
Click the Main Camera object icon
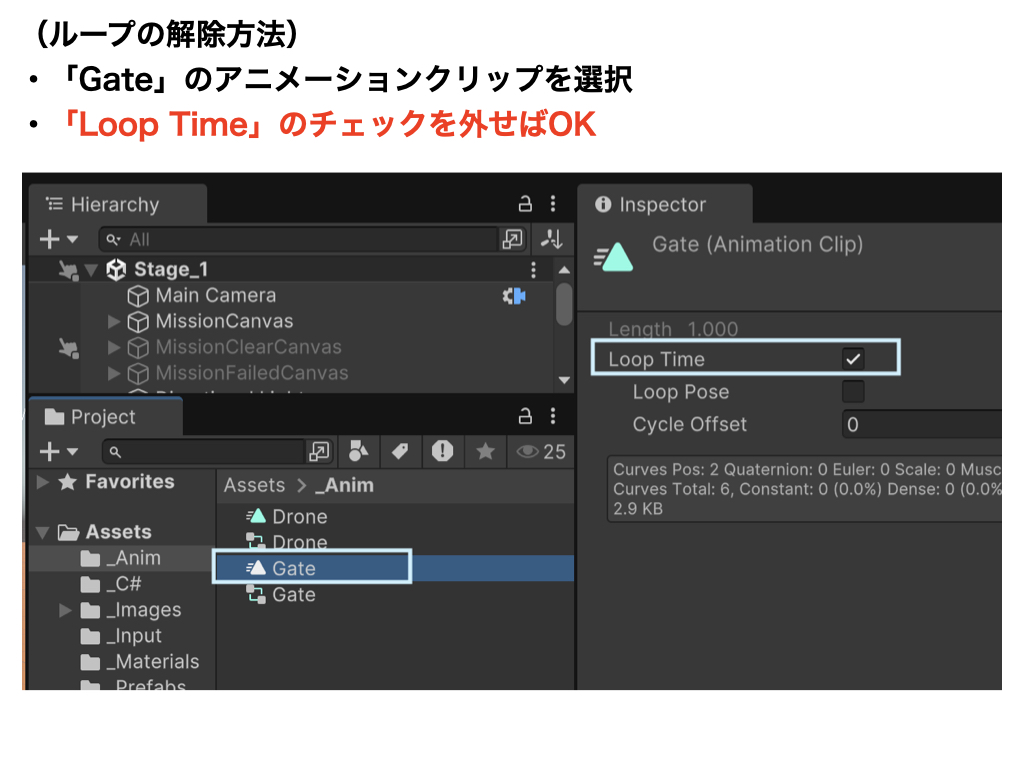[138, 296]
